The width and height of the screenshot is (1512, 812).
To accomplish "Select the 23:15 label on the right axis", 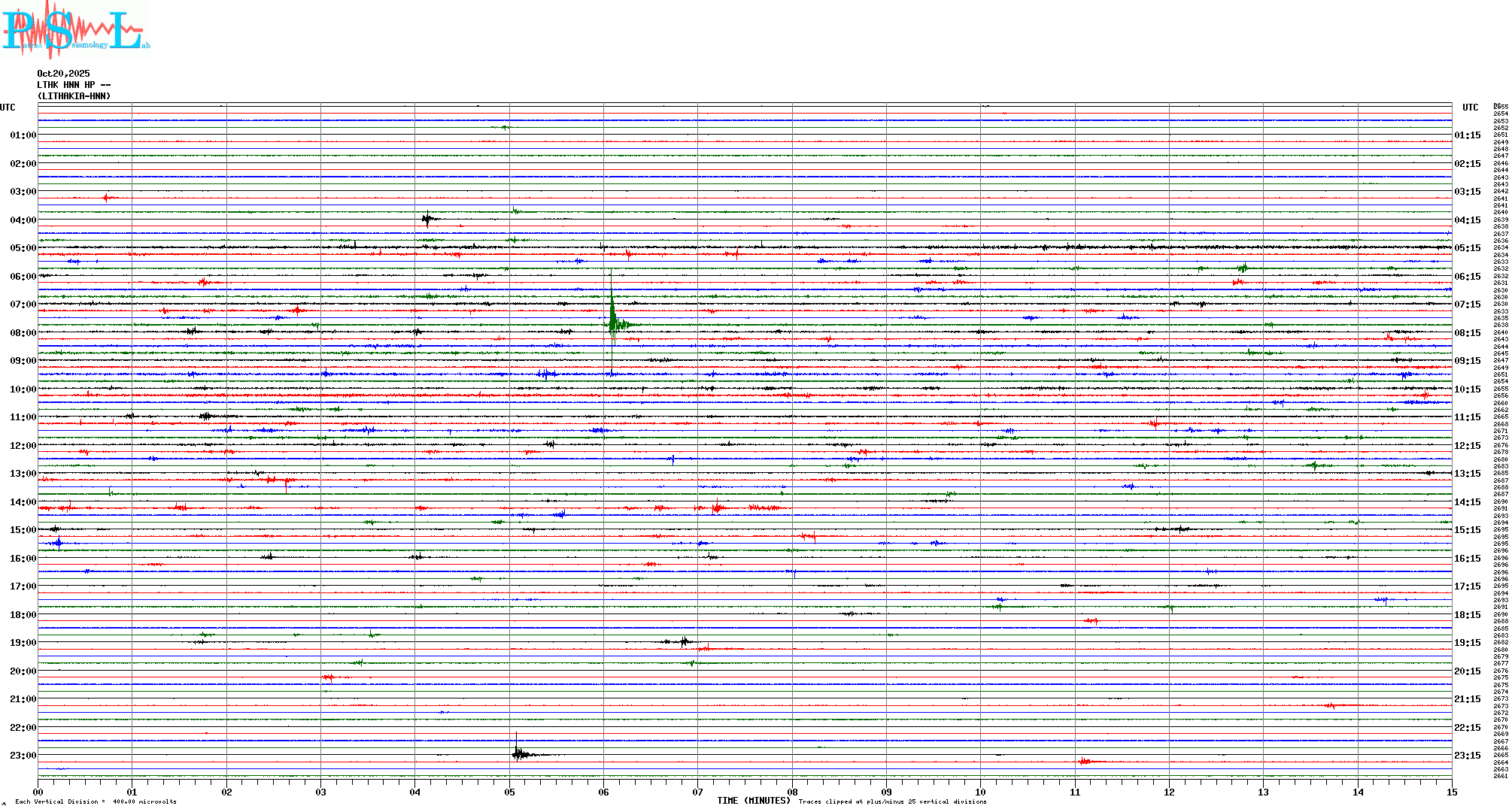I will click(x=1467, y=756).
